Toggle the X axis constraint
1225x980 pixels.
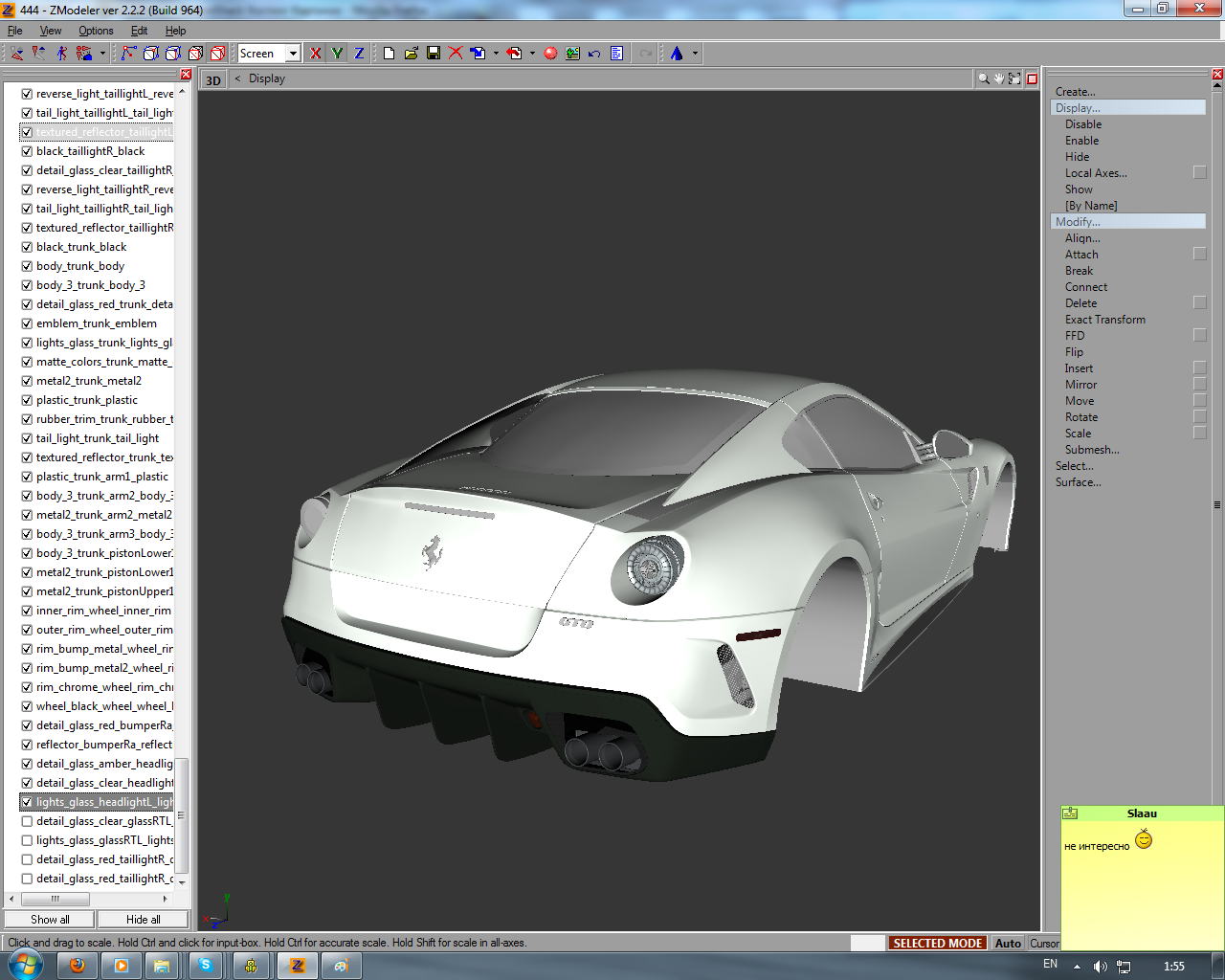pos(315,54)
